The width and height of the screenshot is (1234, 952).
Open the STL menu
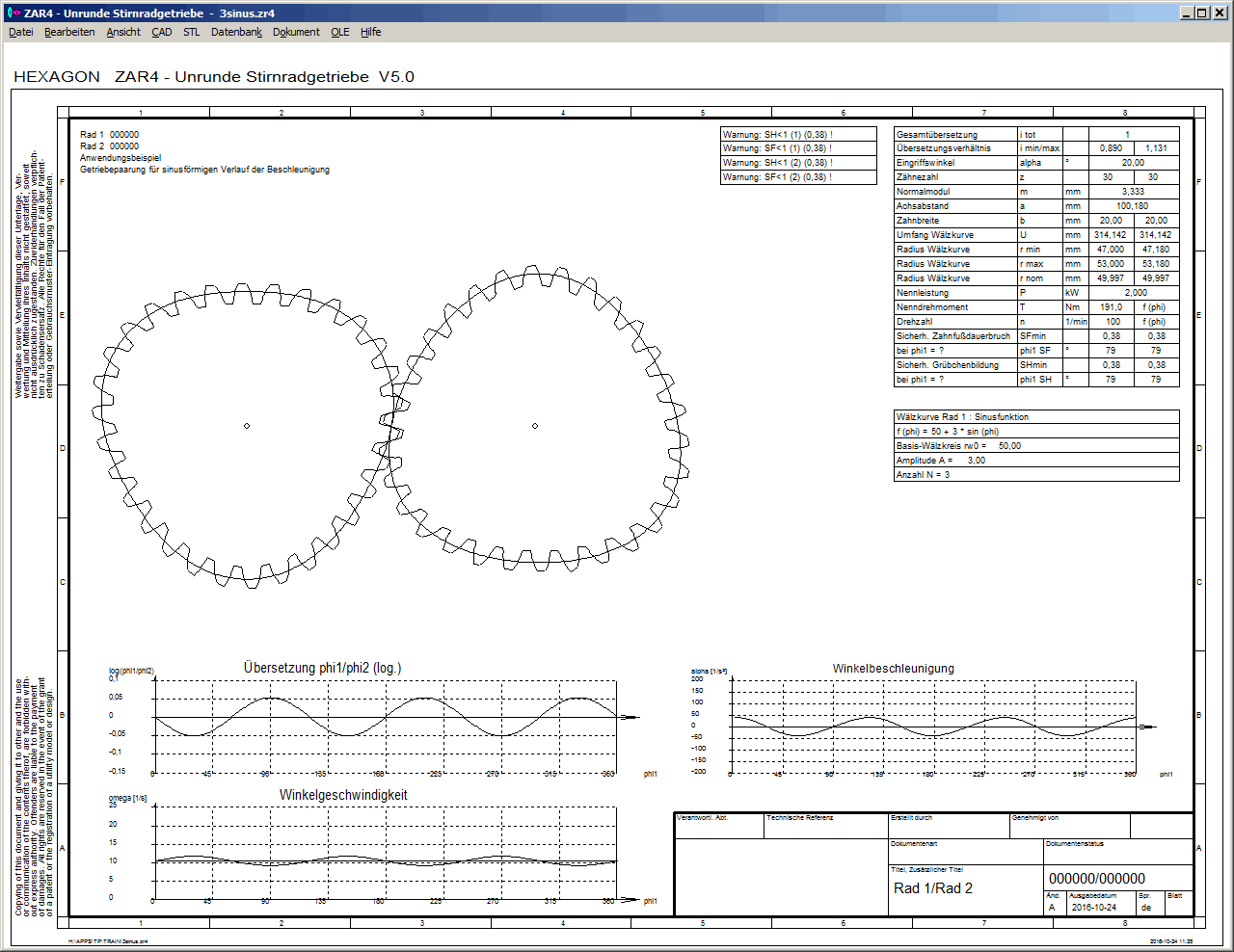pos(192,32)
